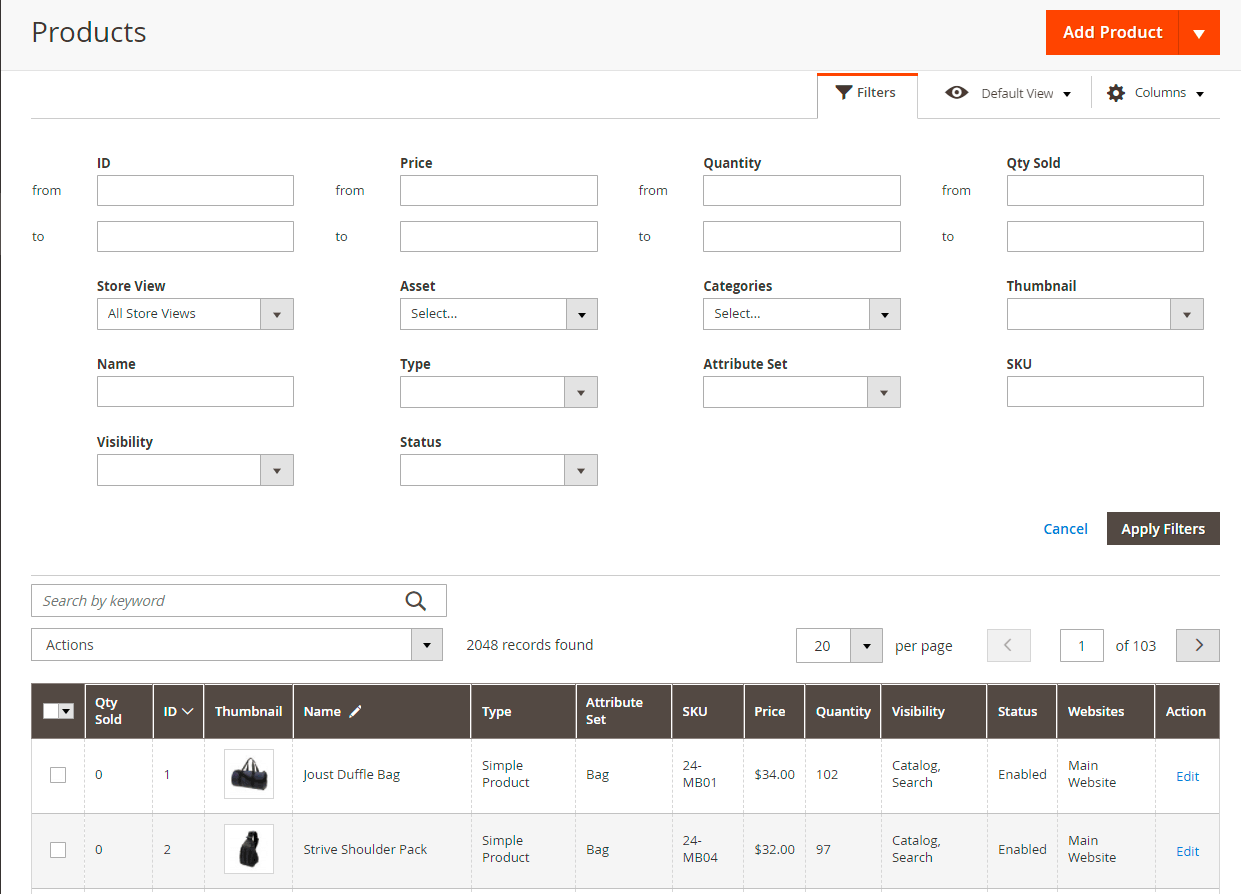
Task: Toggle the select-all header checkbox
Action: click(x=51, y=711)
